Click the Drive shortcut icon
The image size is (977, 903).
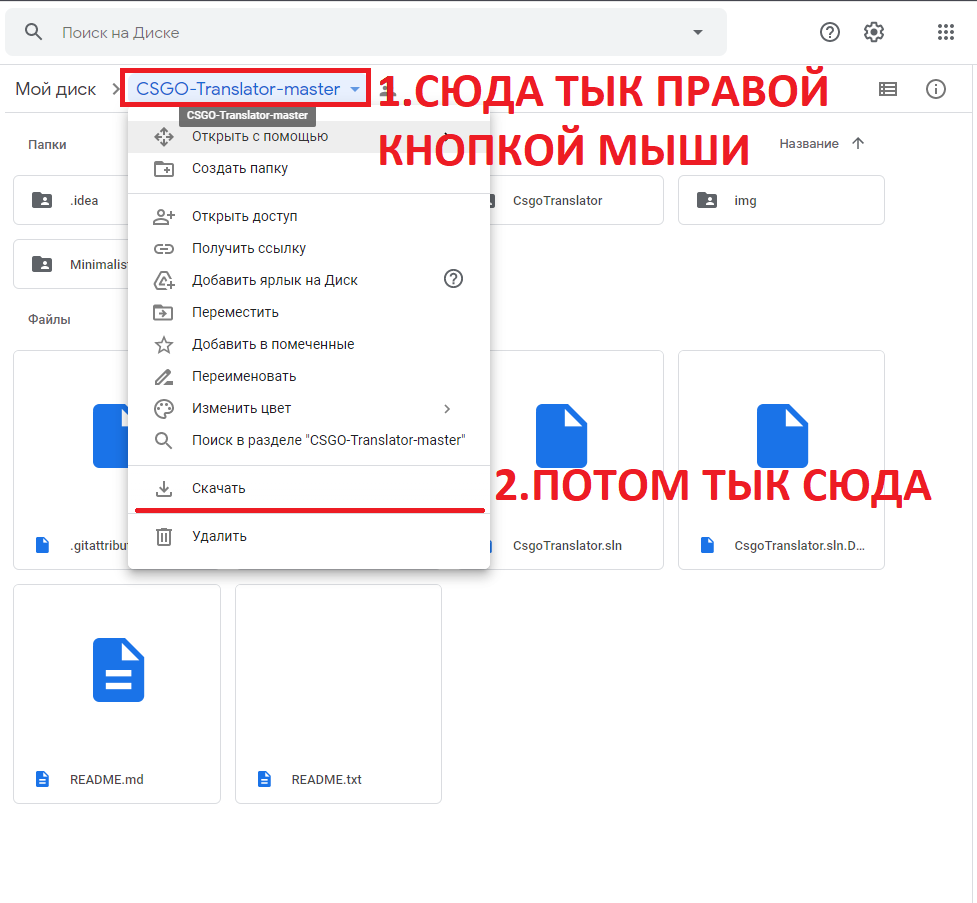click(164, 280)
